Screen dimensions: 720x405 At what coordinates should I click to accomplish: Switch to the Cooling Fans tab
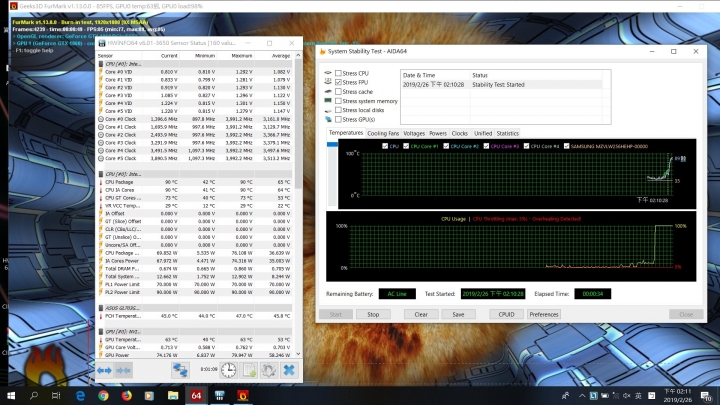coord(383,133)
